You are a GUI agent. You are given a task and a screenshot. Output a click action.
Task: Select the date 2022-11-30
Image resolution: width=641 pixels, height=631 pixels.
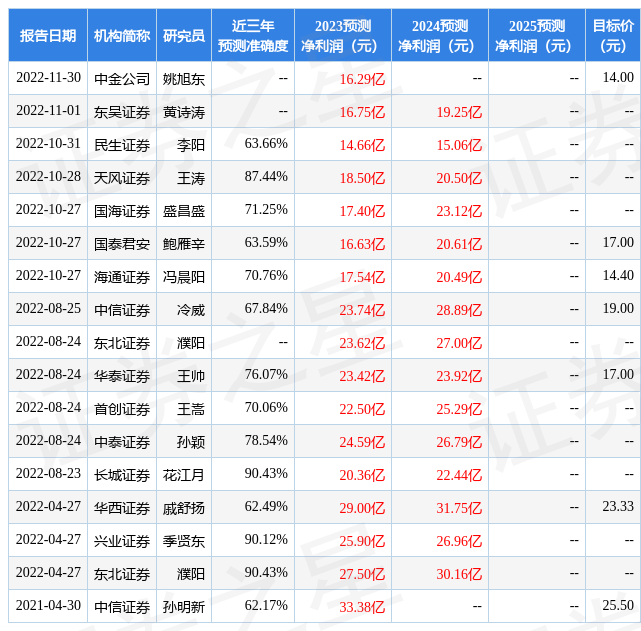48,78
